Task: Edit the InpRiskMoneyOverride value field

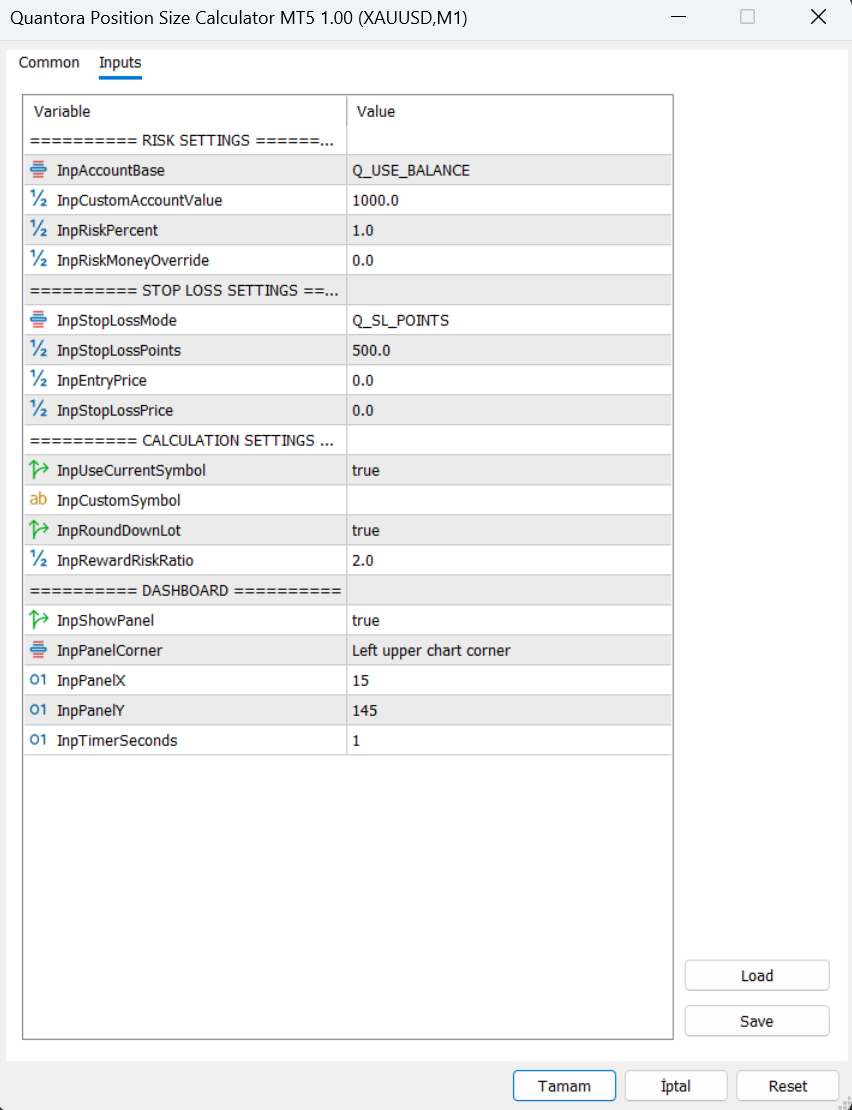Action: [x=509, y=260]
